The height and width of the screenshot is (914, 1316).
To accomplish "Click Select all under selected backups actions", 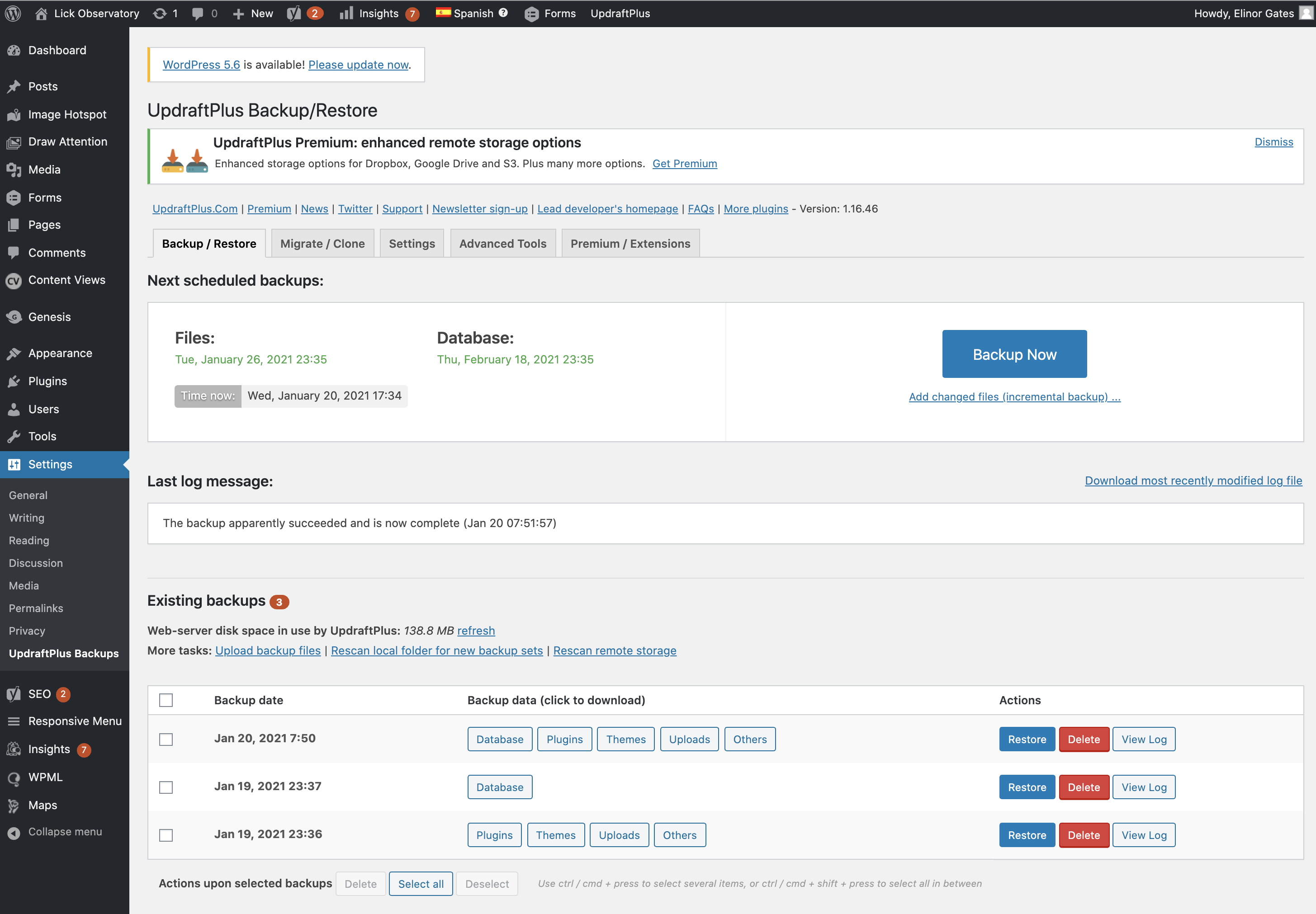I will [x=421, y=884].
